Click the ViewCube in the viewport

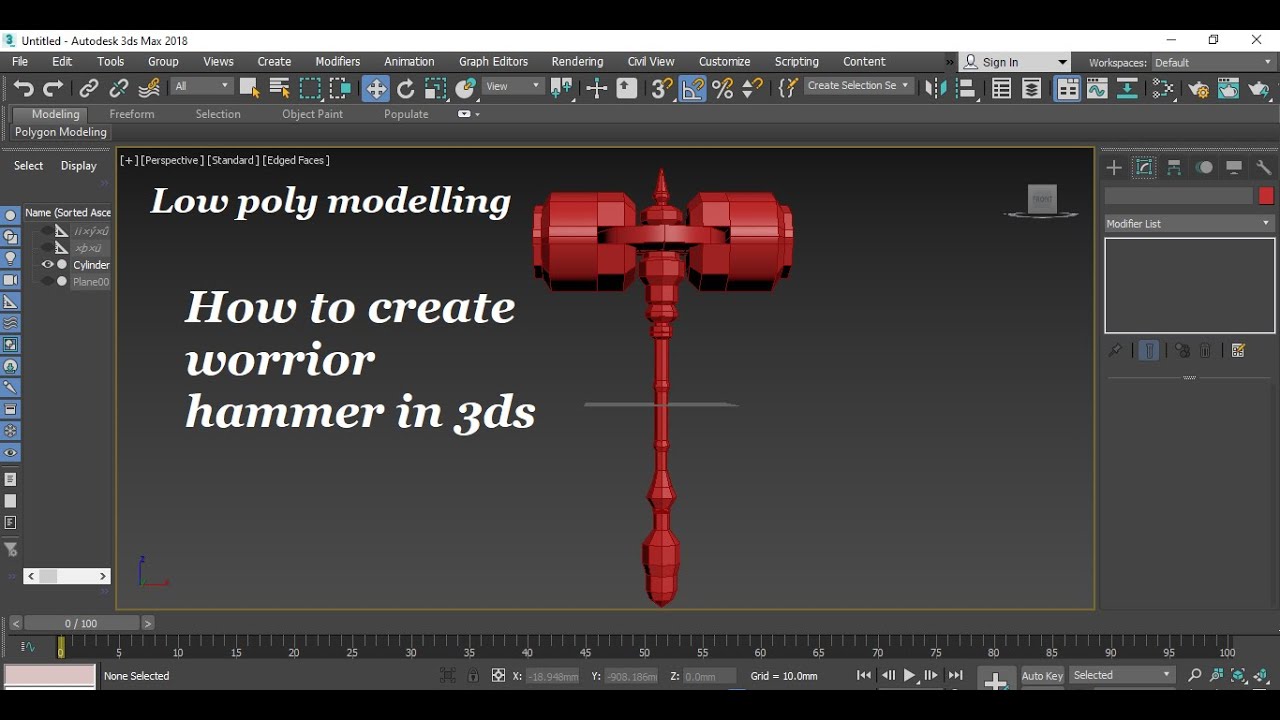pyautogui.click(x=1042, y=200)
